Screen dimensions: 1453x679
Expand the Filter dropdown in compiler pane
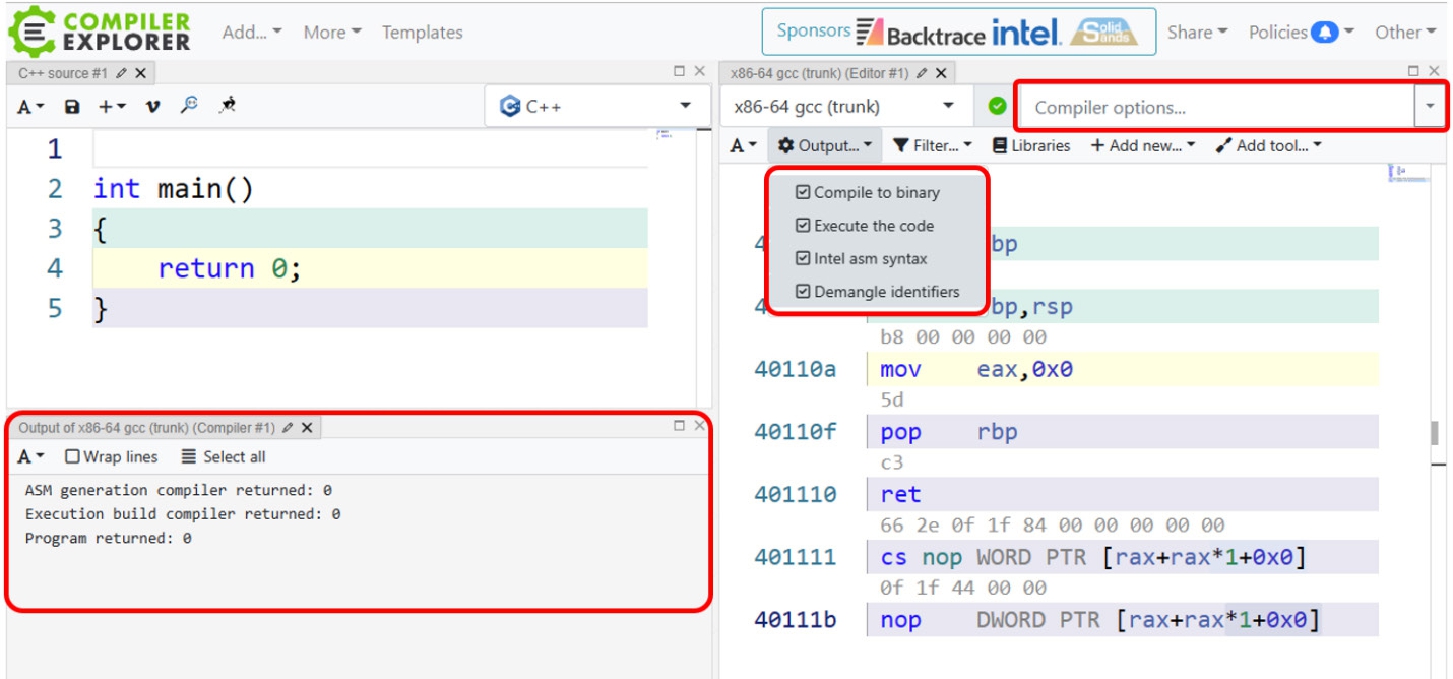click(x=931, y=146)
